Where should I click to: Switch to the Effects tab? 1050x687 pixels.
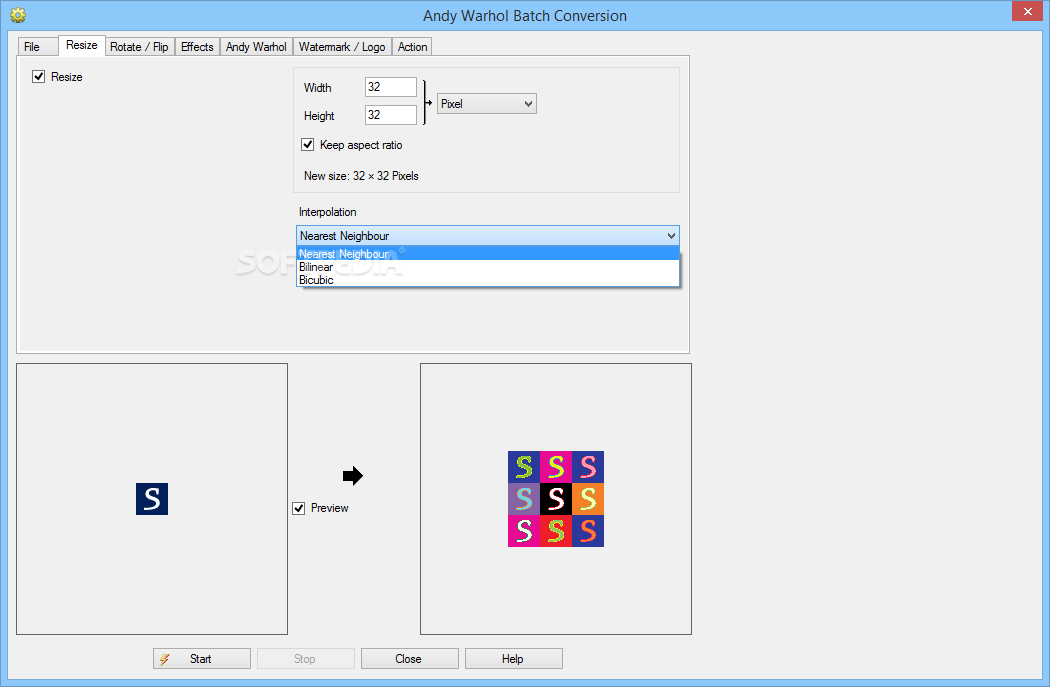[x=197, y=47]
